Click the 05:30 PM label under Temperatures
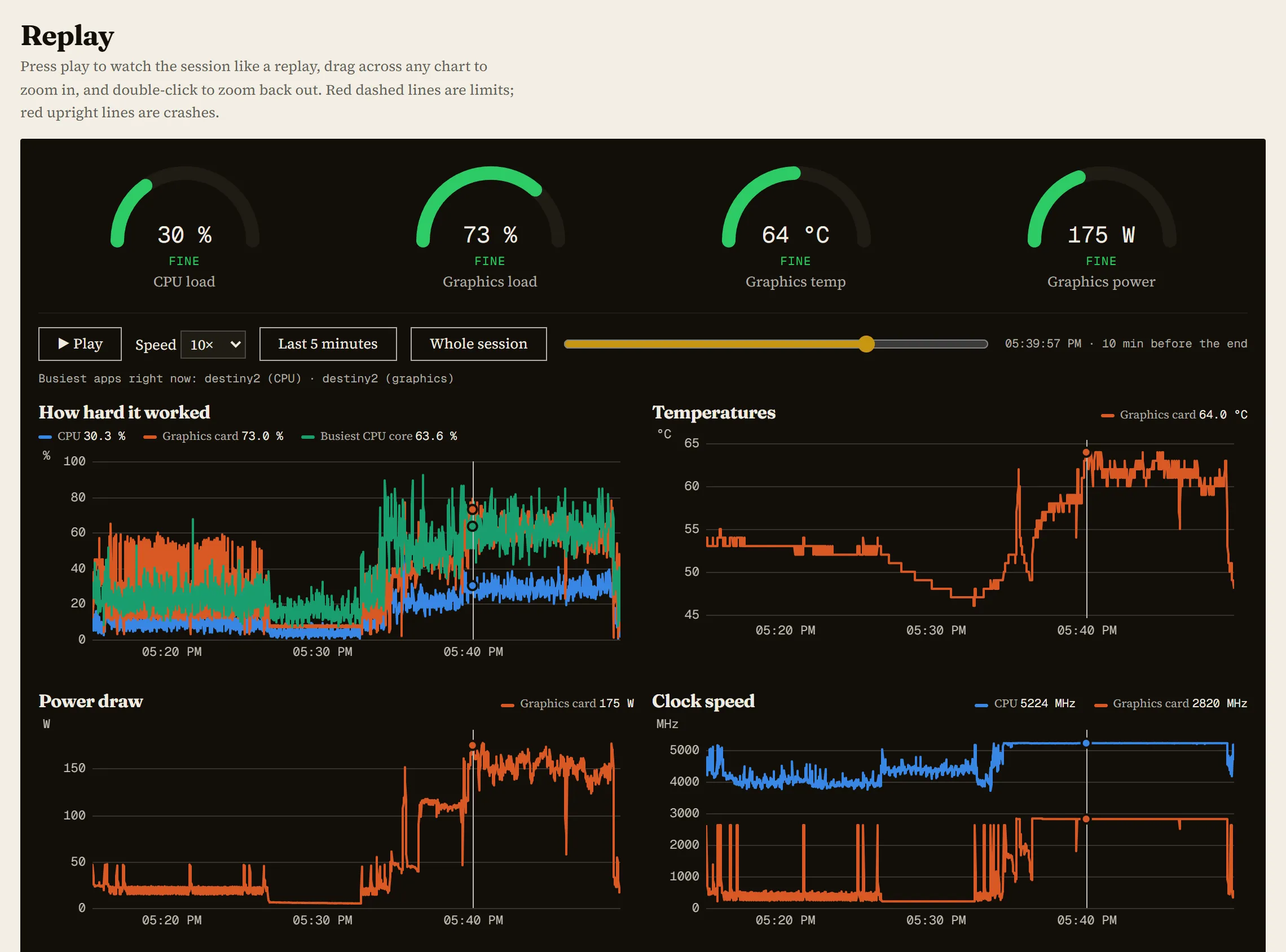Image resolution: width=1286 pixels, height=952 pixels. coord(936,631)
